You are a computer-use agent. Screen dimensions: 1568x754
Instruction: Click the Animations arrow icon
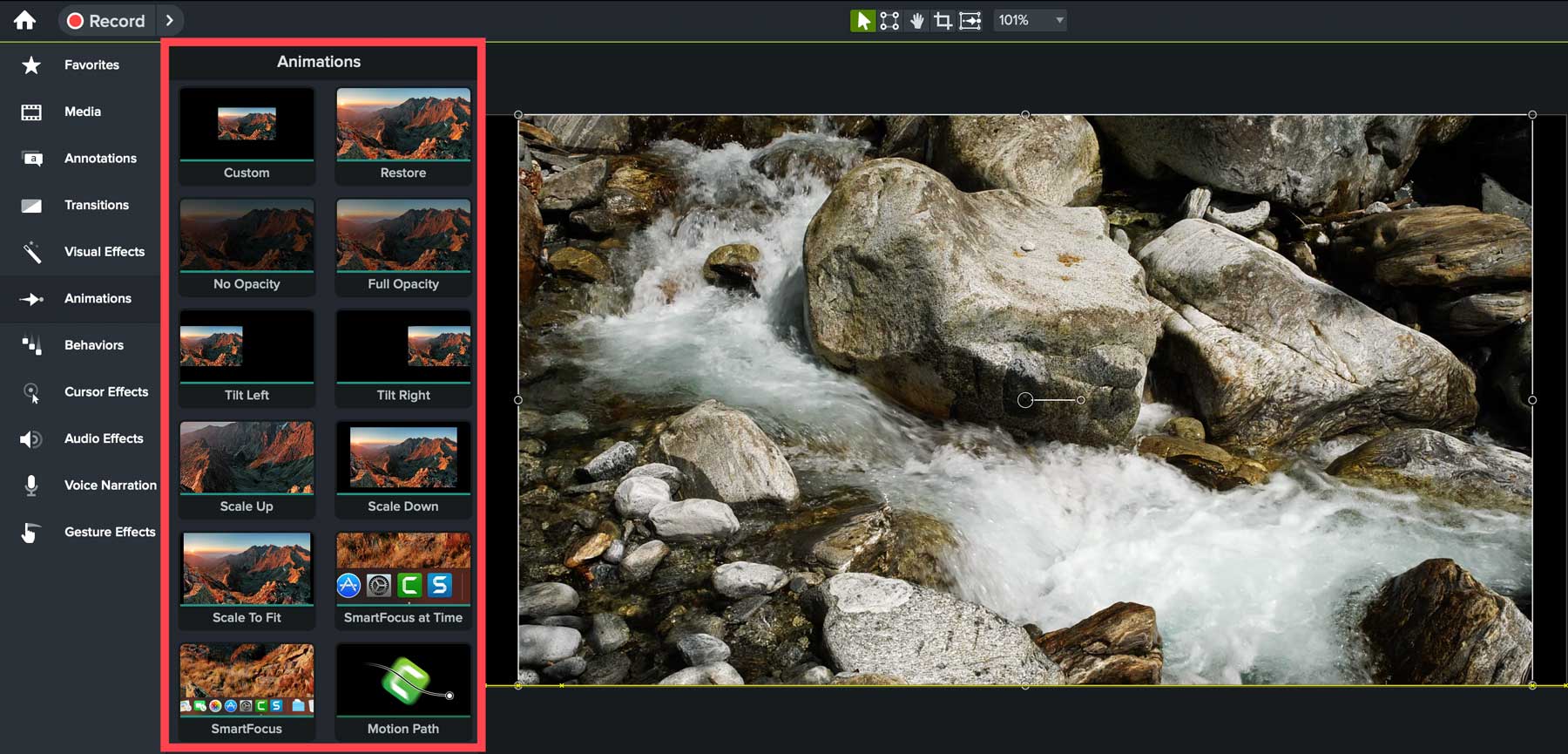pyautogui.click(x=31, y=299)
